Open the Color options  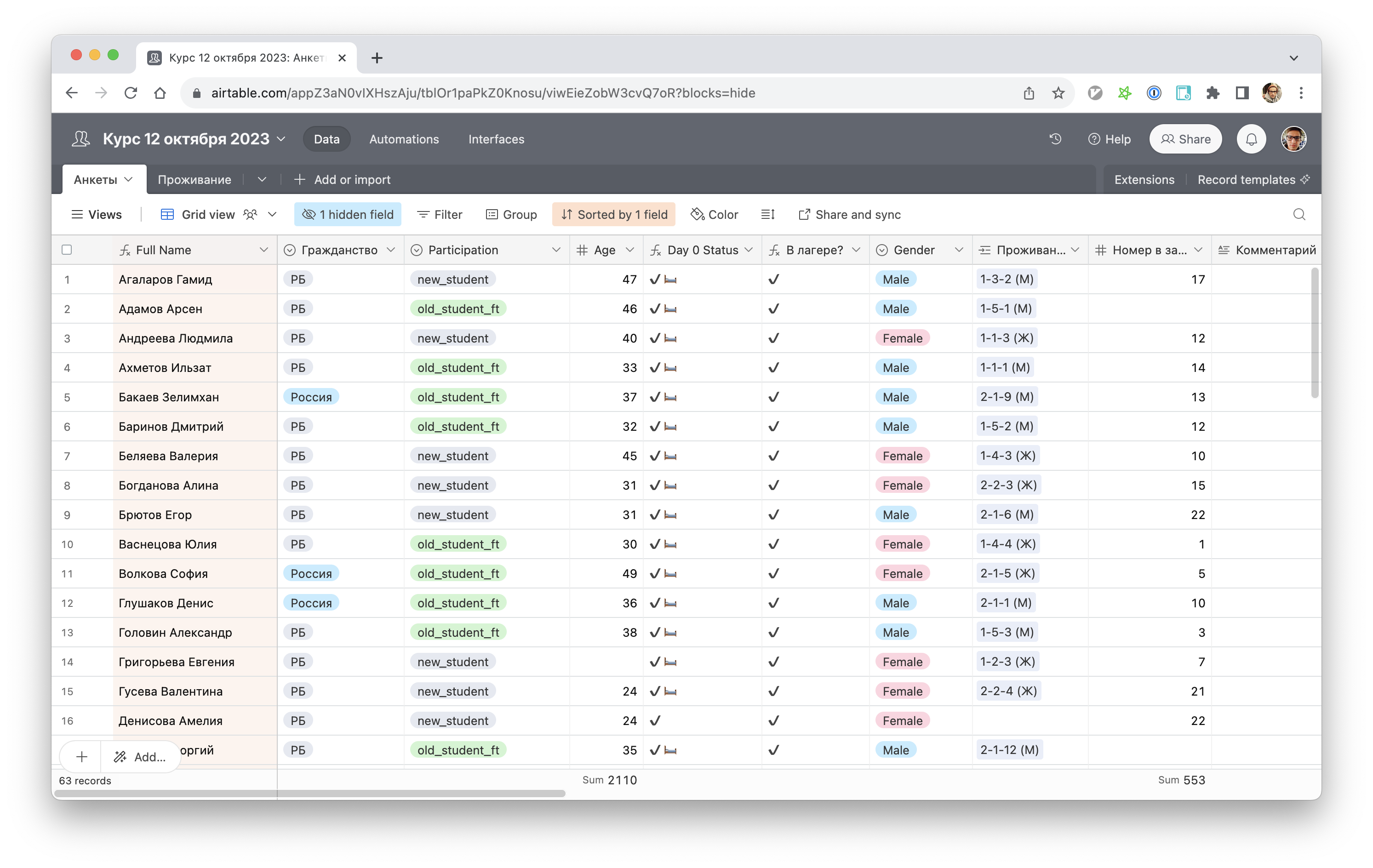click(714, 214)
